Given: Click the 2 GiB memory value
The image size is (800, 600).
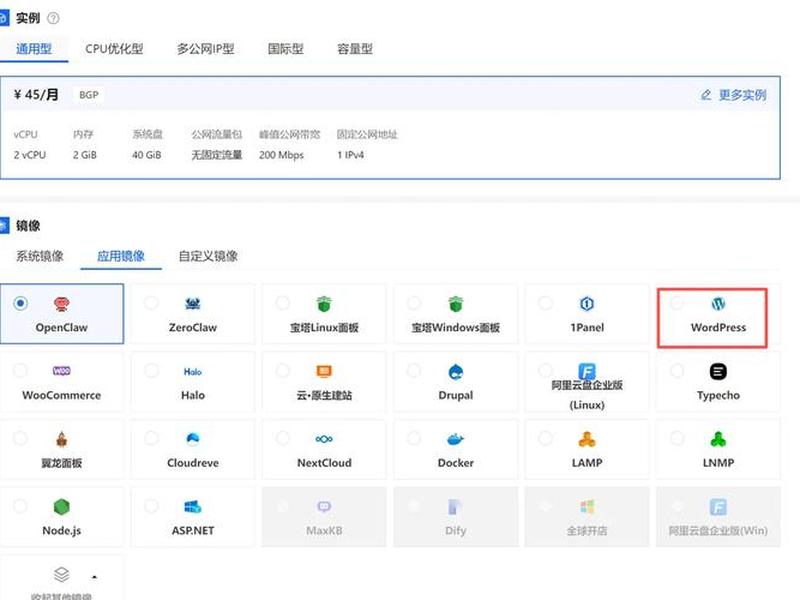Looking at the screenshot, I should 85,155.
